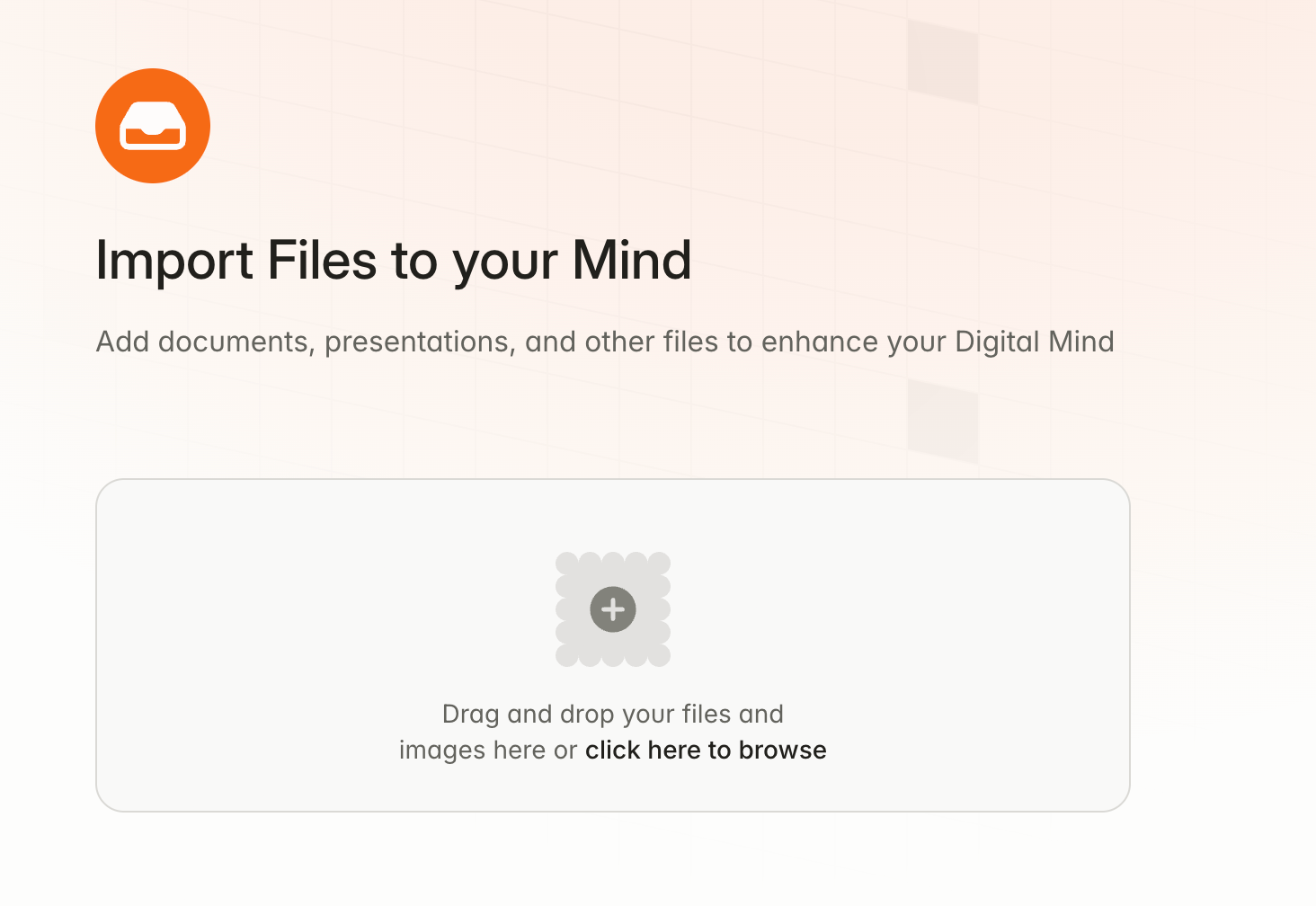The height and width of the screenshot is (906, 1316).
Task: Click 'click here' text to upload files
Action: point(644,750)
